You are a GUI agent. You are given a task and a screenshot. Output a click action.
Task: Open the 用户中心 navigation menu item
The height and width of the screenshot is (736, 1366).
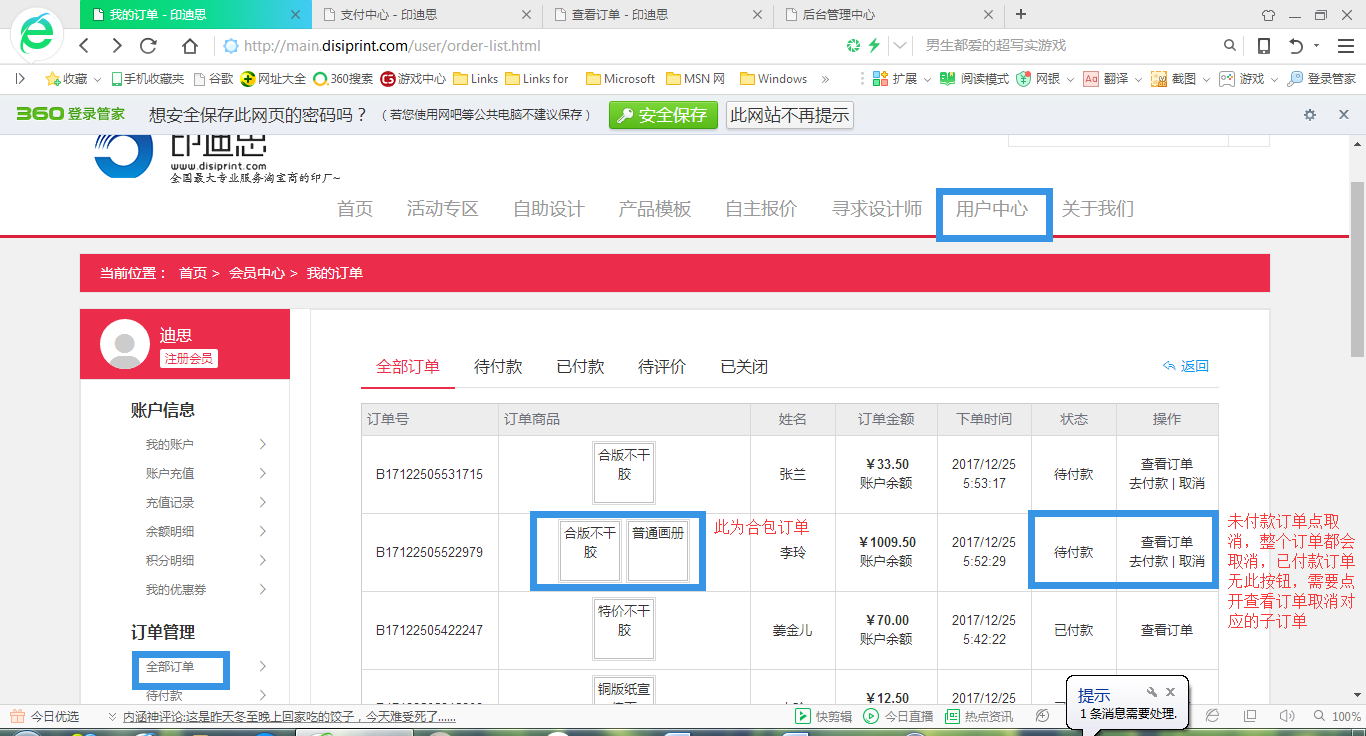point(991,209)
